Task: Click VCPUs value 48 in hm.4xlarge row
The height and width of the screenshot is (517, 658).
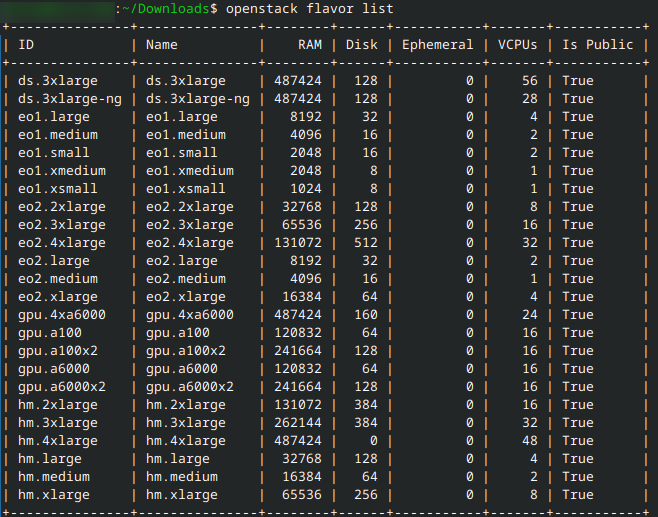Action: (x=530, y=441)
